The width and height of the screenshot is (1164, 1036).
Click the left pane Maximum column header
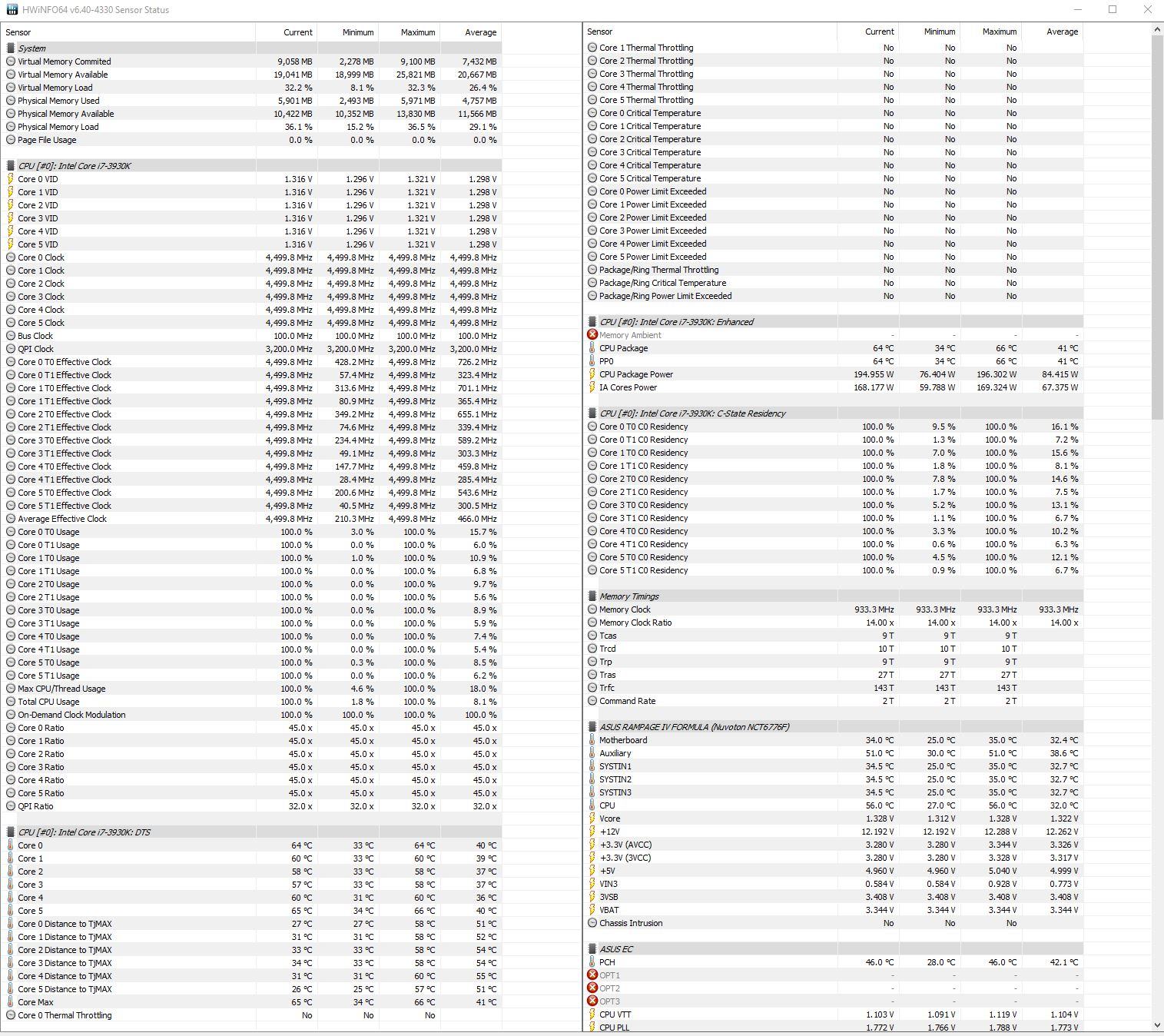coord(410,32)
